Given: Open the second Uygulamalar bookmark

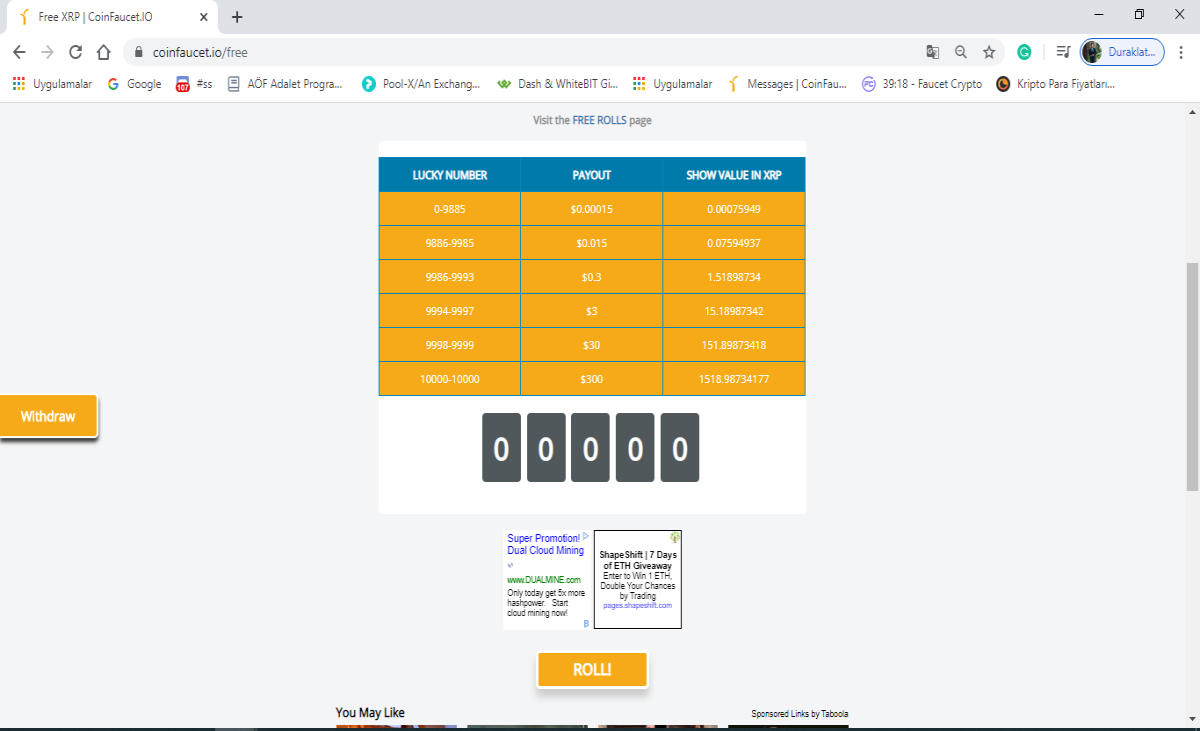Looking at the screenshot, I should coord(673,84).
